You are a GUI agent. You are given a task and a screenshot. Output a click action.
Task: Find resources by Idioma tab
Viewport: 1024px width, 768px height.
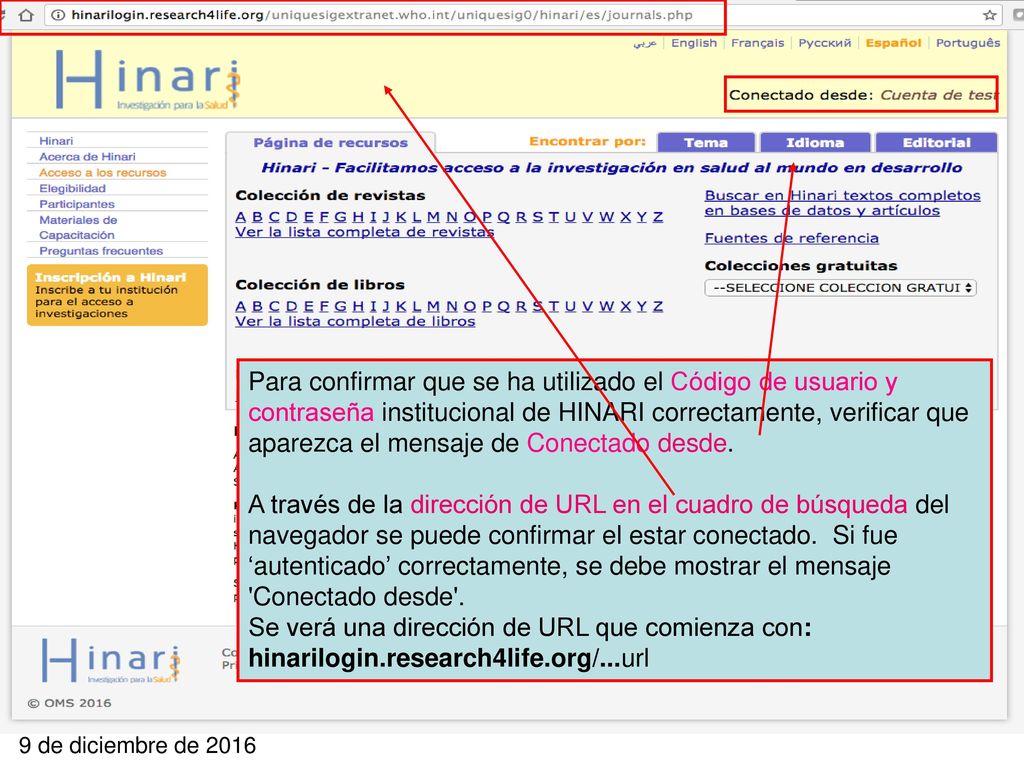[814, 142]
